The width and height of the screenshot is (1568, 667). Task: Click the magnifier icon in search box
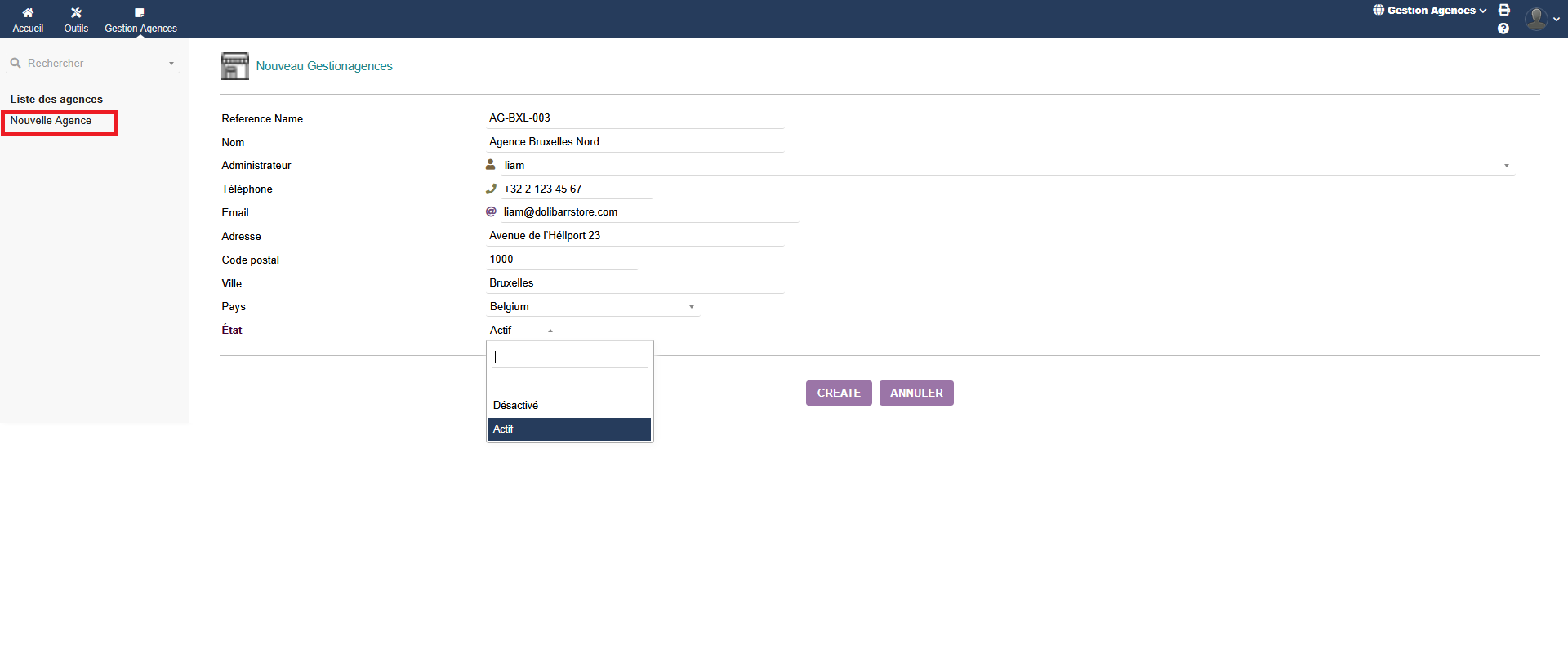[16, 63]
